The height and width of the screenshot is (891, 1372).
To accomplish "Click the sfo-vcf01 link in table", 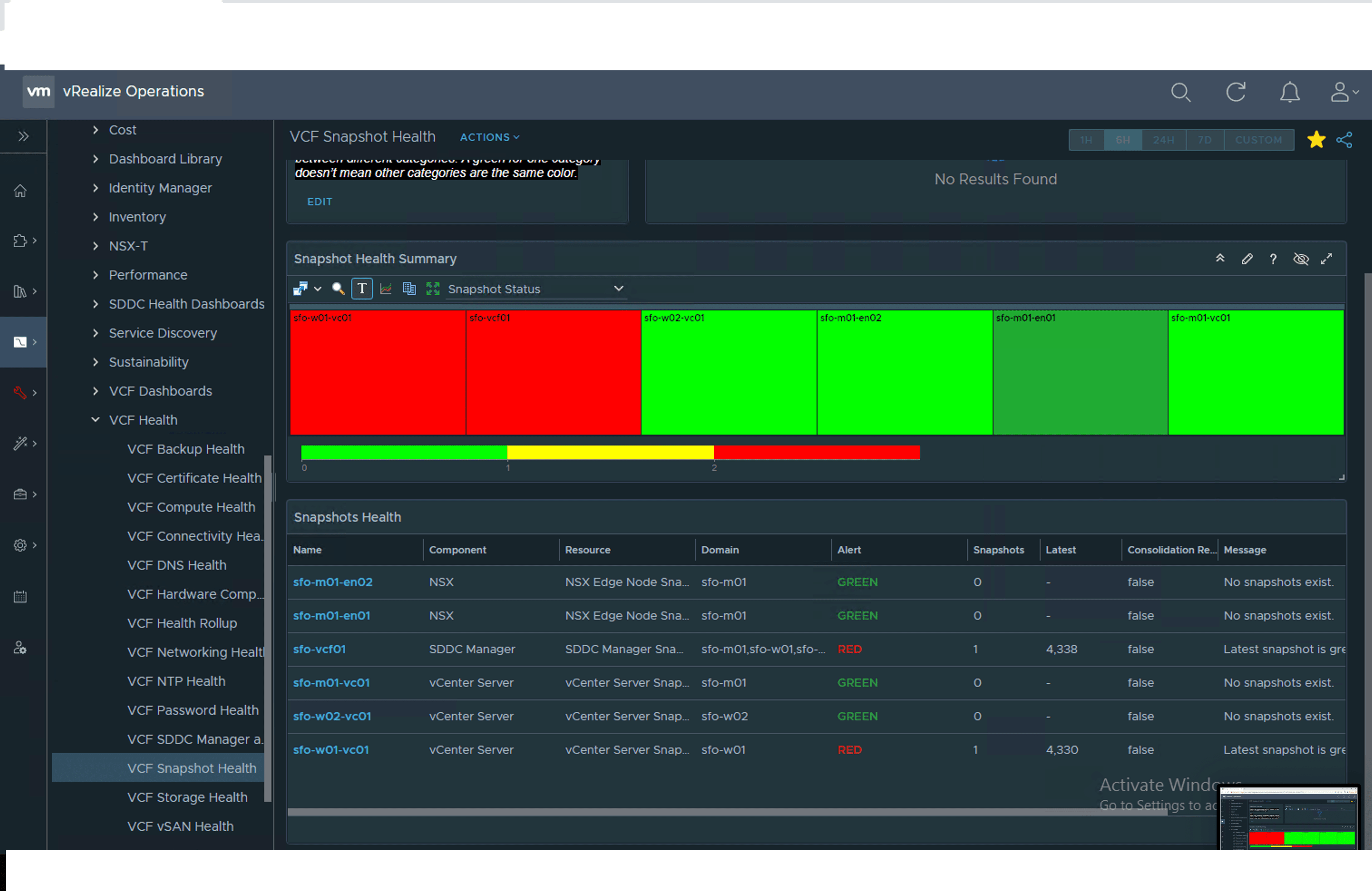I will click(x=319, y=649).
